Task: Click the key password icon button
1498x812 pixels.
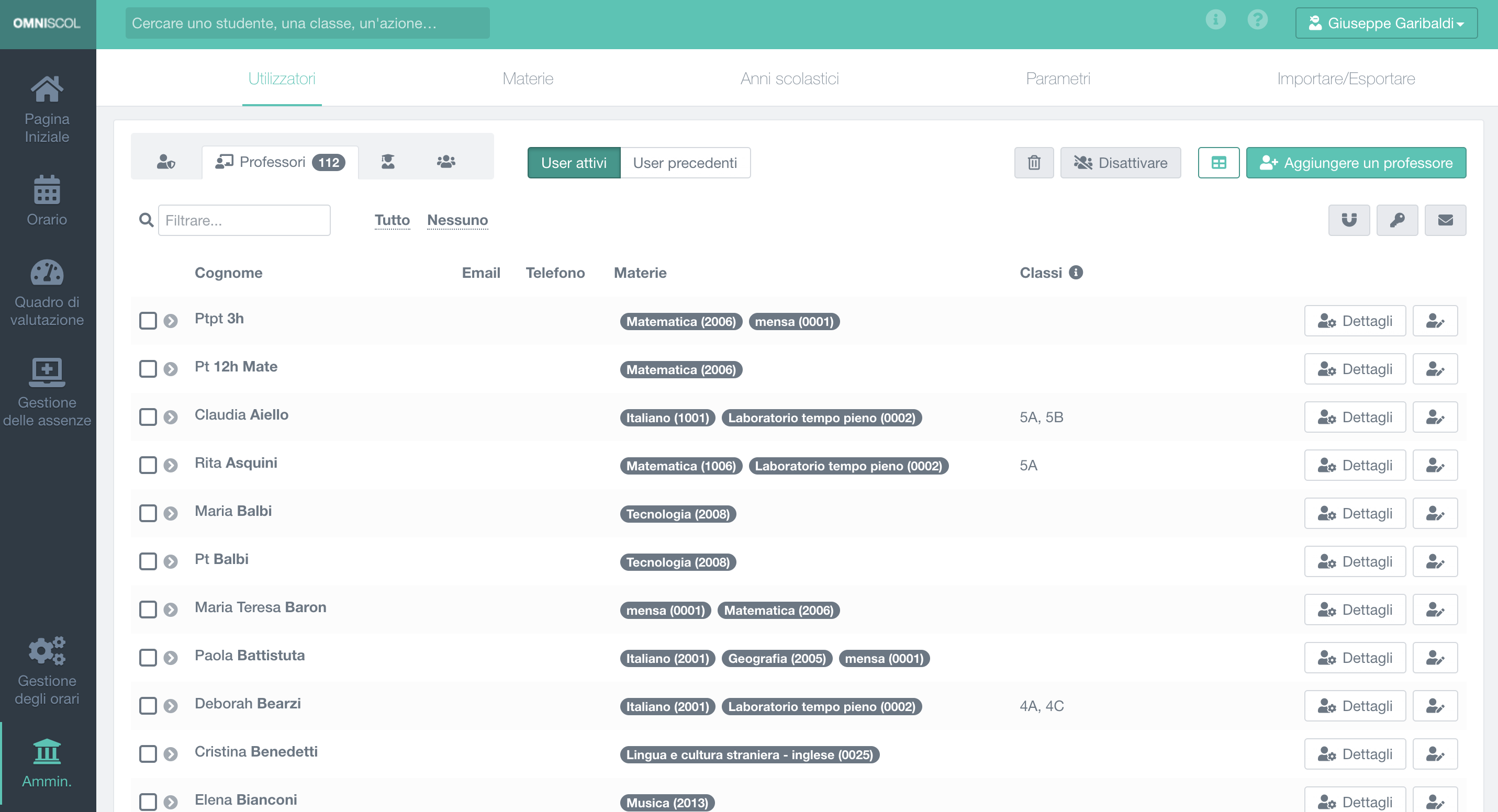Action: [1397, 220]
